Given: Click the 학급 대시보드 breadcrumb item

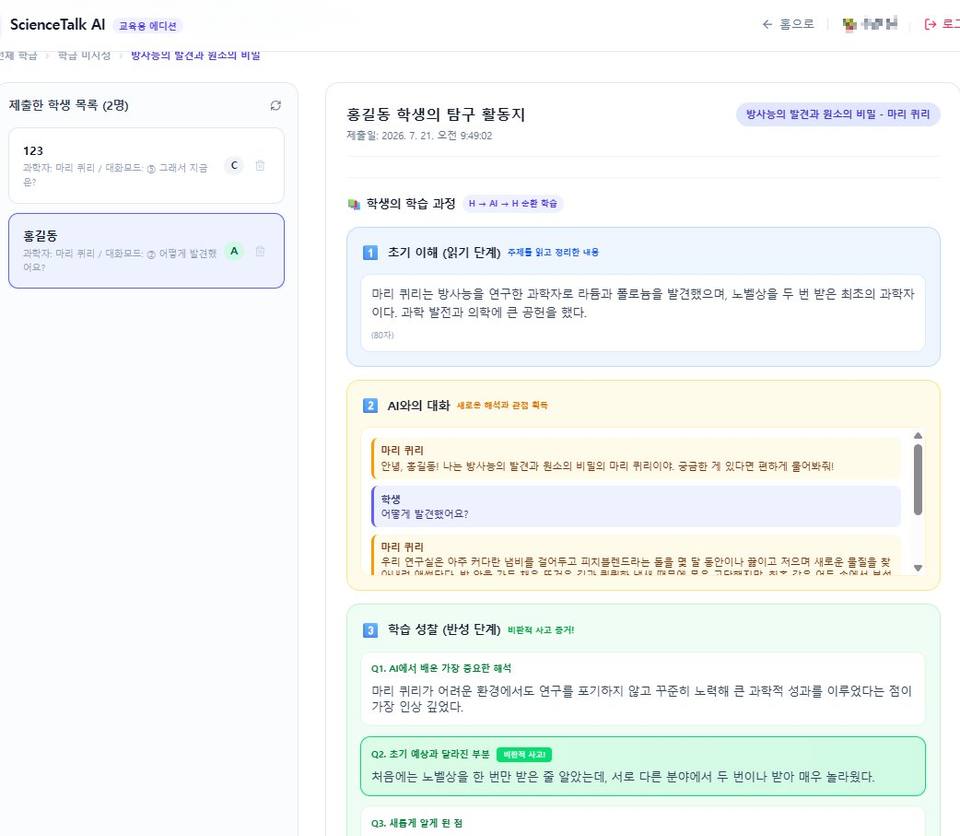Looking at the screenshot, I should click(x=84, y=55).
